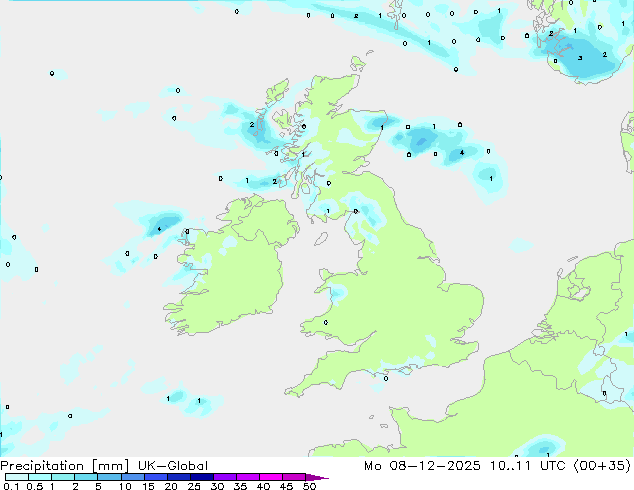
Task: Click the 35–40 mm violet legend swatch
Action: pos(248,477)
